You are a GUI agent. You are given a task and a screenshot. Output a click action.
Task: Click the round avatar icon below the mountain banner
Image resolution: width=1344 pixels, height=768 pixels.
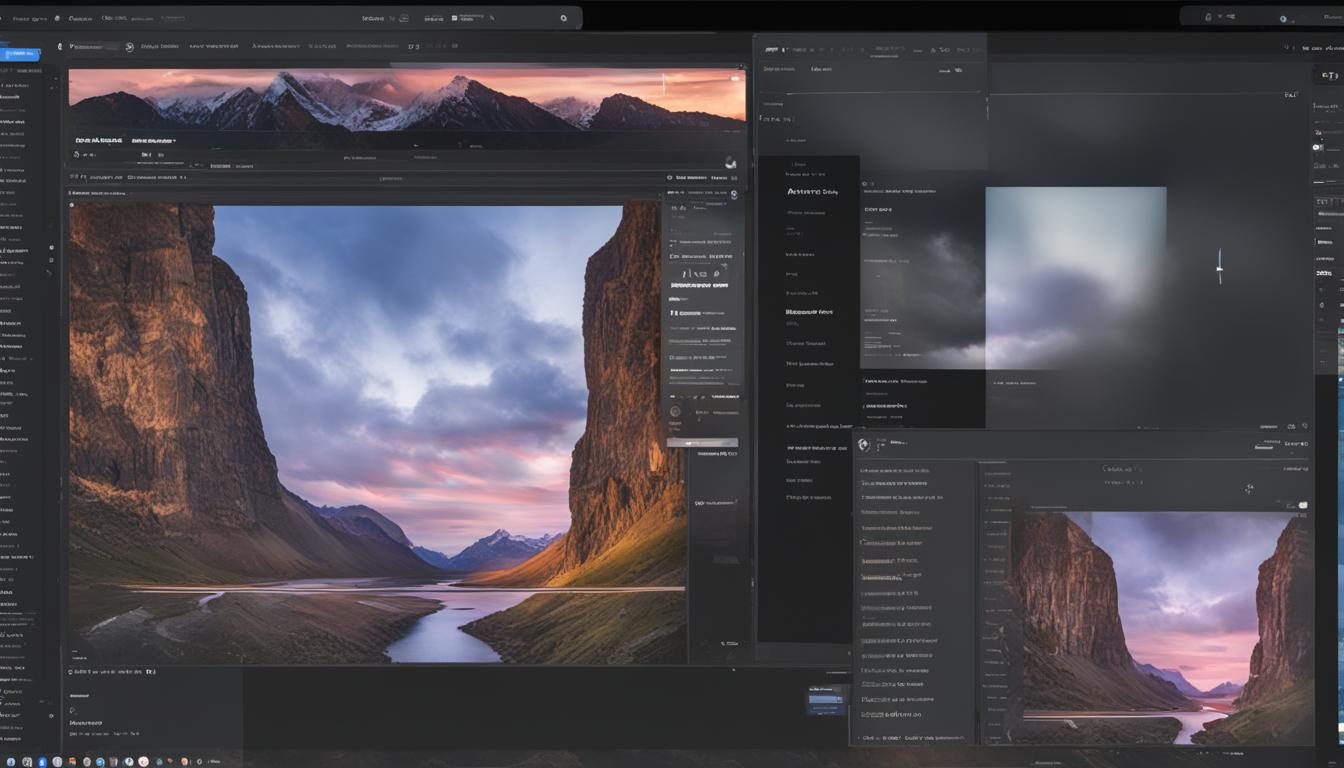click(x=730, y=162)
